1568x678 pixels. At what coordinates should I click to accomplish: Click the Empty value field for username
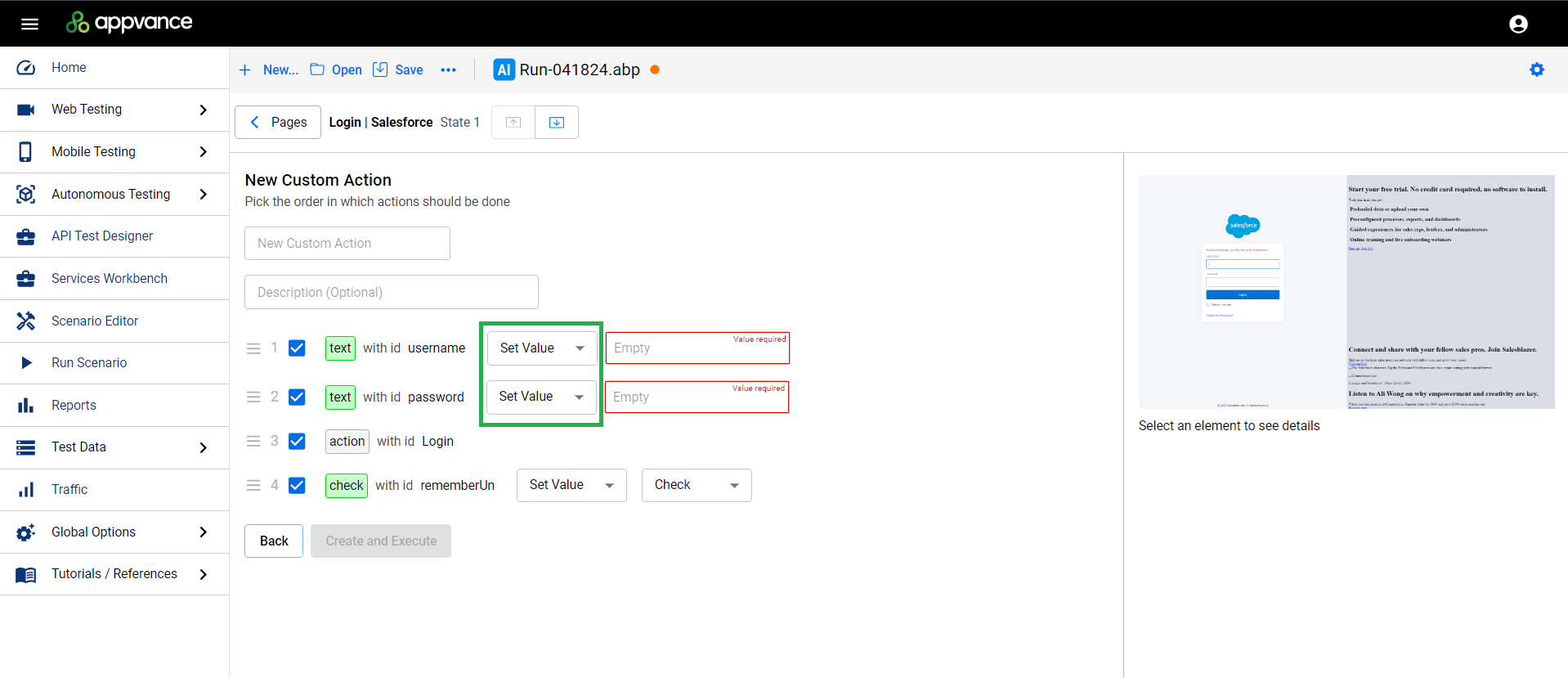[x=697, y=348]
